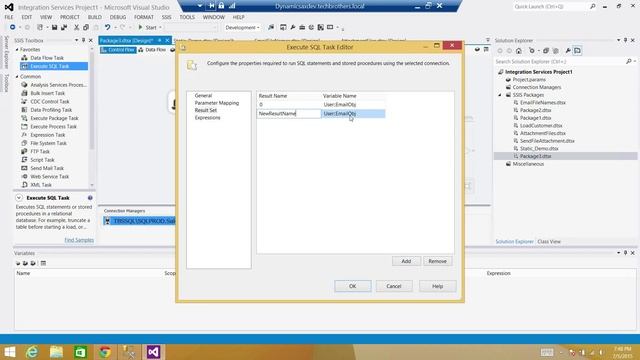Select Project.params node
This screenshot has height=360, width=640.
[529, 80]
